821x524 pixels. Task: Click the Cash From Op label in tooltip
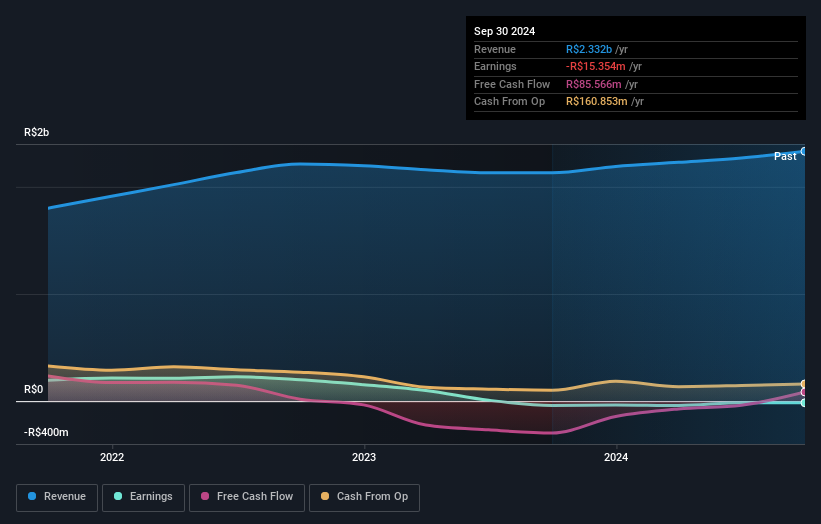pyautogui.click(x=509, y=102)
